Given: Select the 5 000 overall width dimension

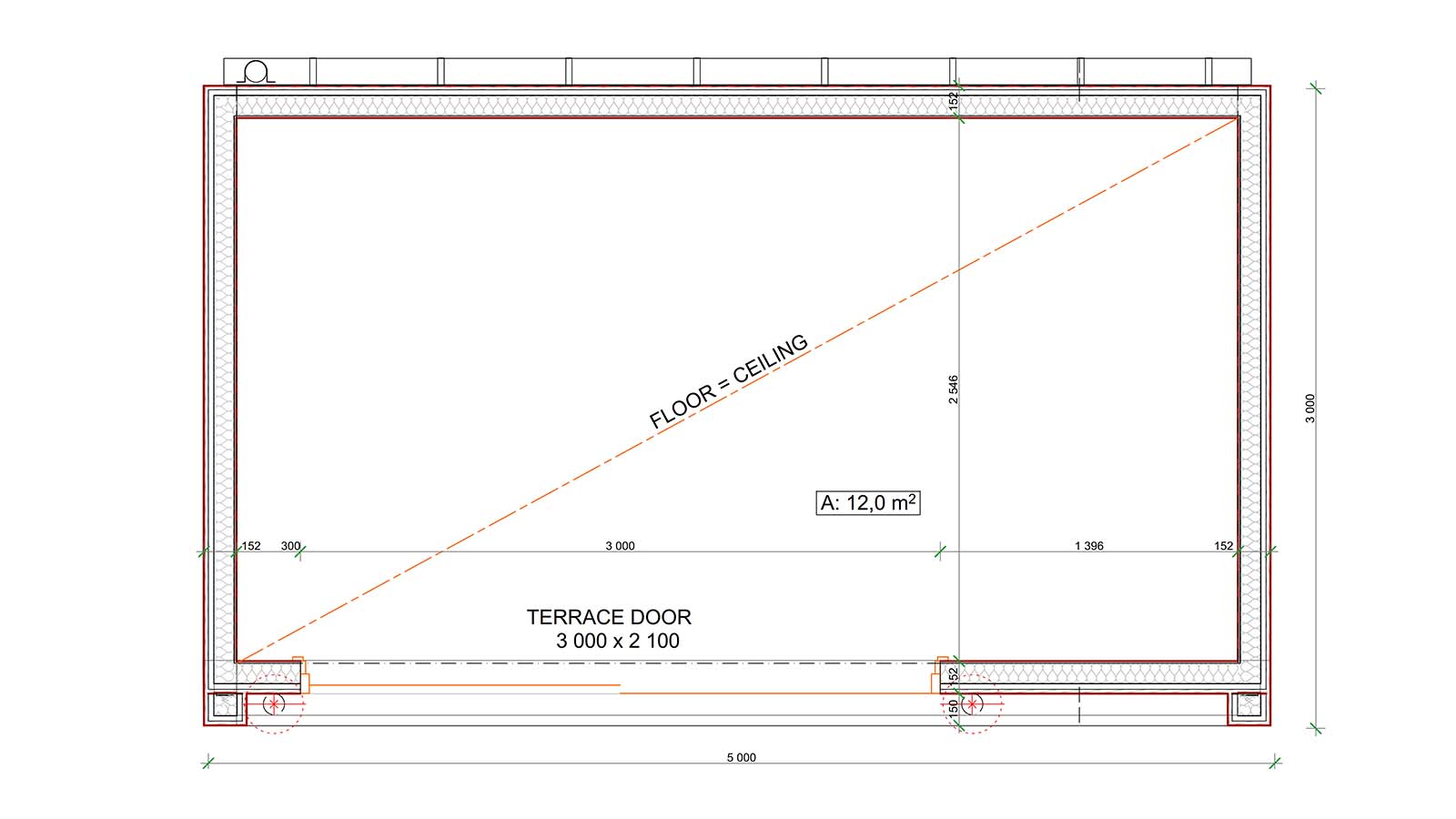Looking at the screenshot, I should click(x=741, y=757).
